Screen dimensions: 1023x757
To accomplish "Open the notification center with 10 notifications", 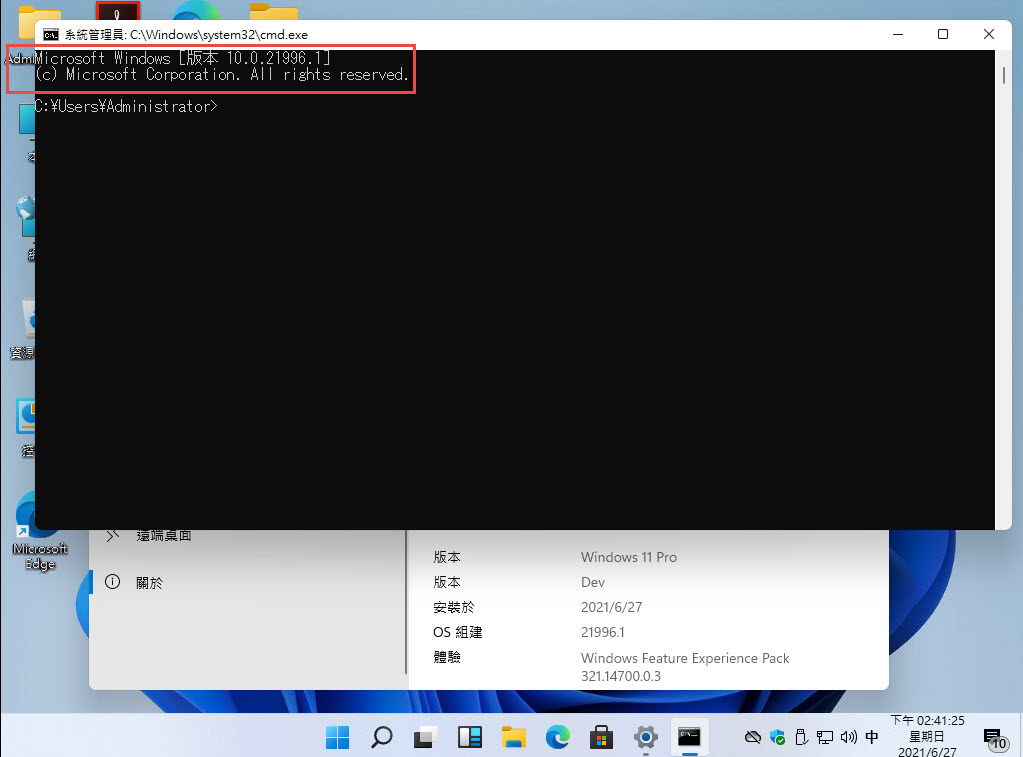I will (x=994, y=739).
